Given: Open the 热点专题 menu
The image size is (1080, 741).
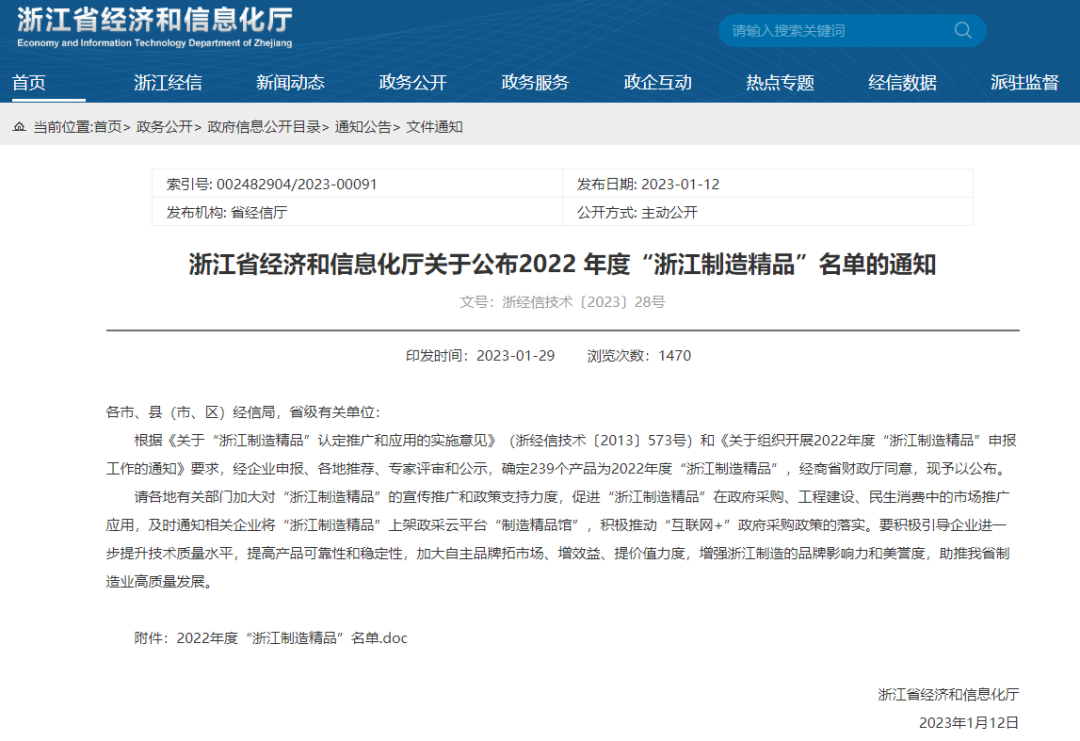Looking at the screenshot, I should point(780,83).
